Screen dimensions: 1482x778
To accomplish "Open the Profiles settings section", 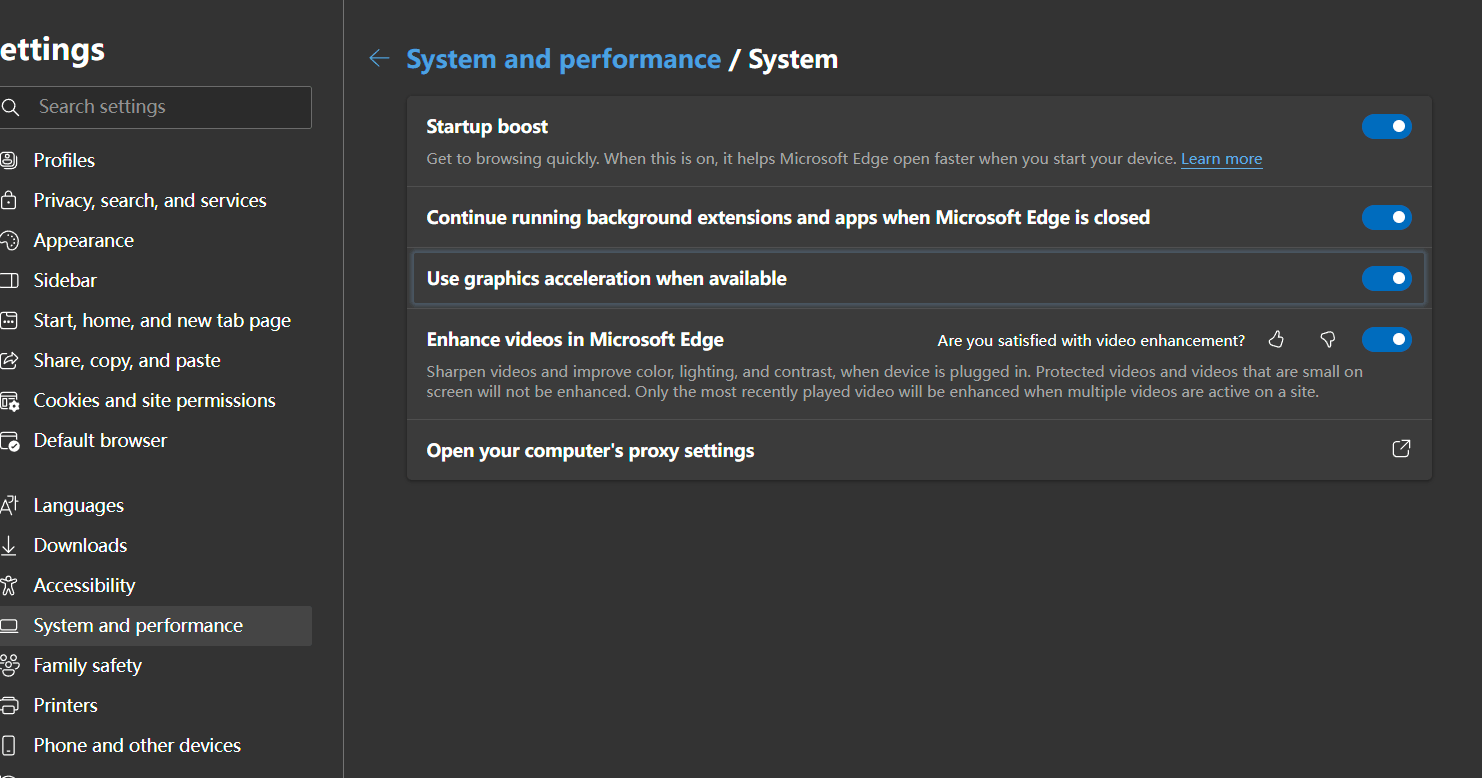I will [64, 161].
